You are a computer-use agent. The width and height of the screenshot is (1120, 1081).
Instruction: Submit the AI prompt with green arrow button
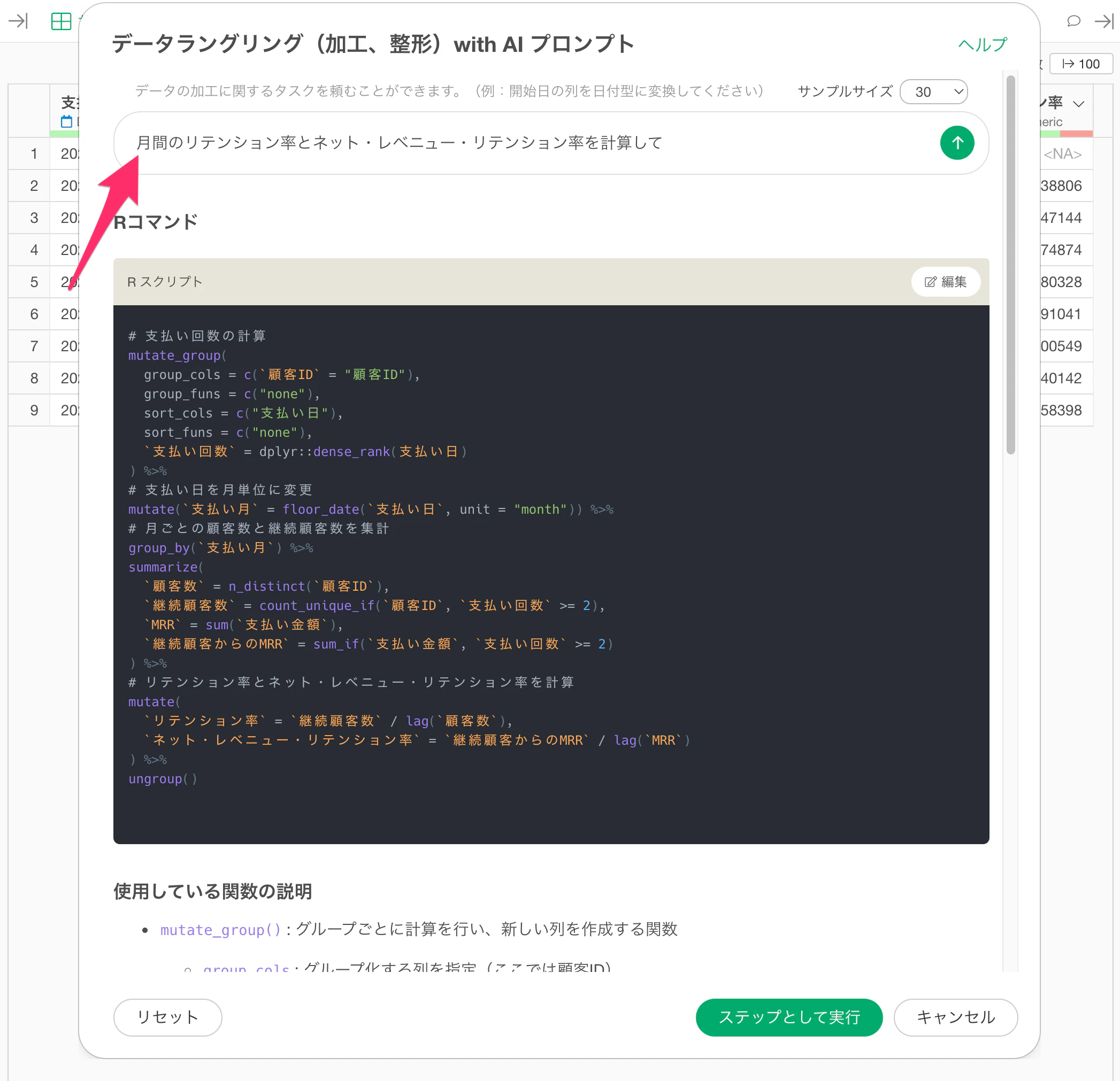(956, 143)
